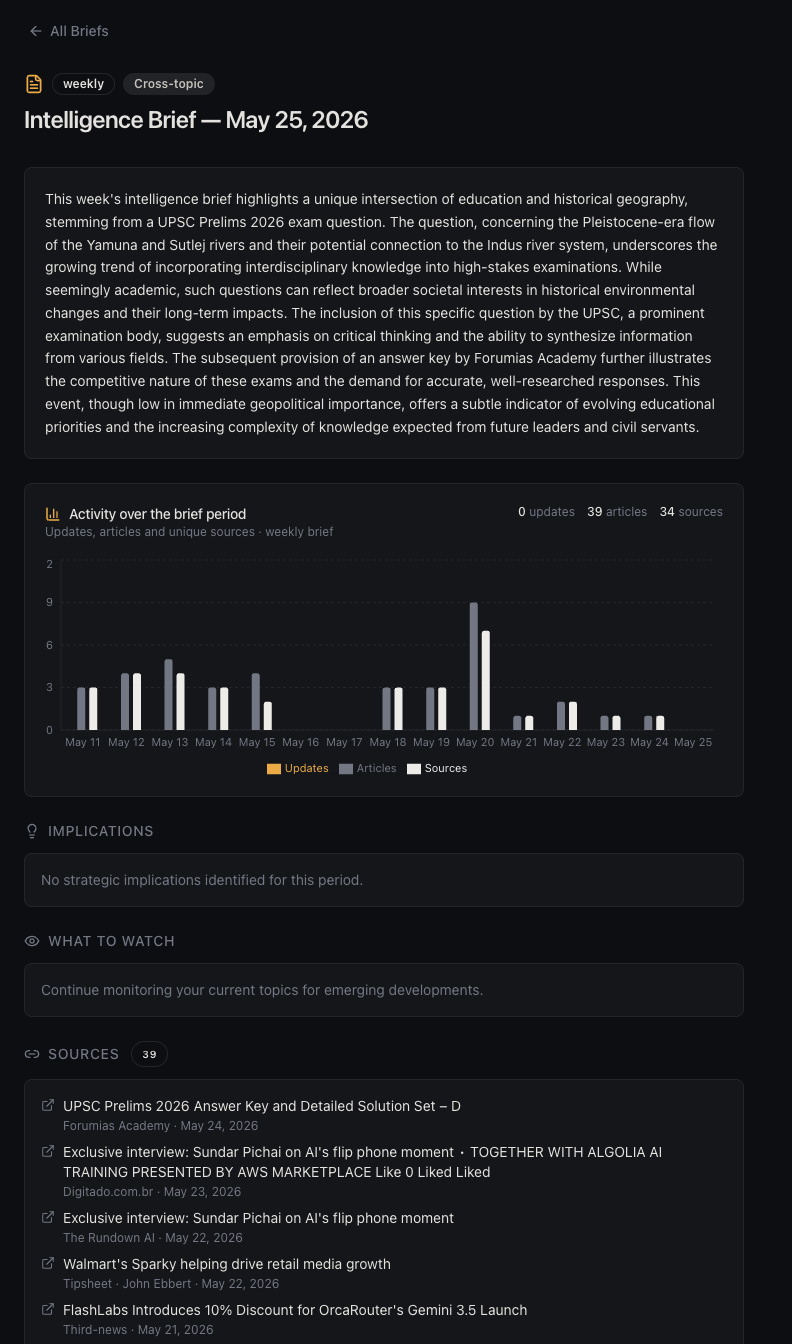
Task: Click the link icon beside Sources heading
Action: [x=32, y=1054]
